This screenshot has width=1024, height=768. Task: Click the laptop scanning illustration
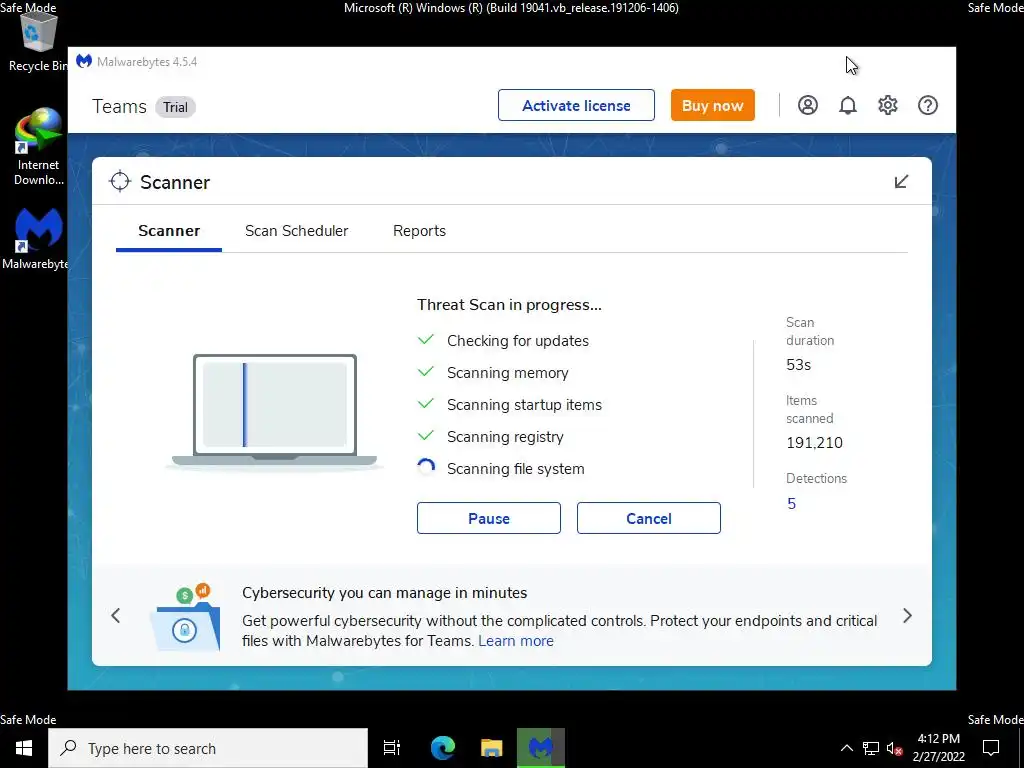274,411
